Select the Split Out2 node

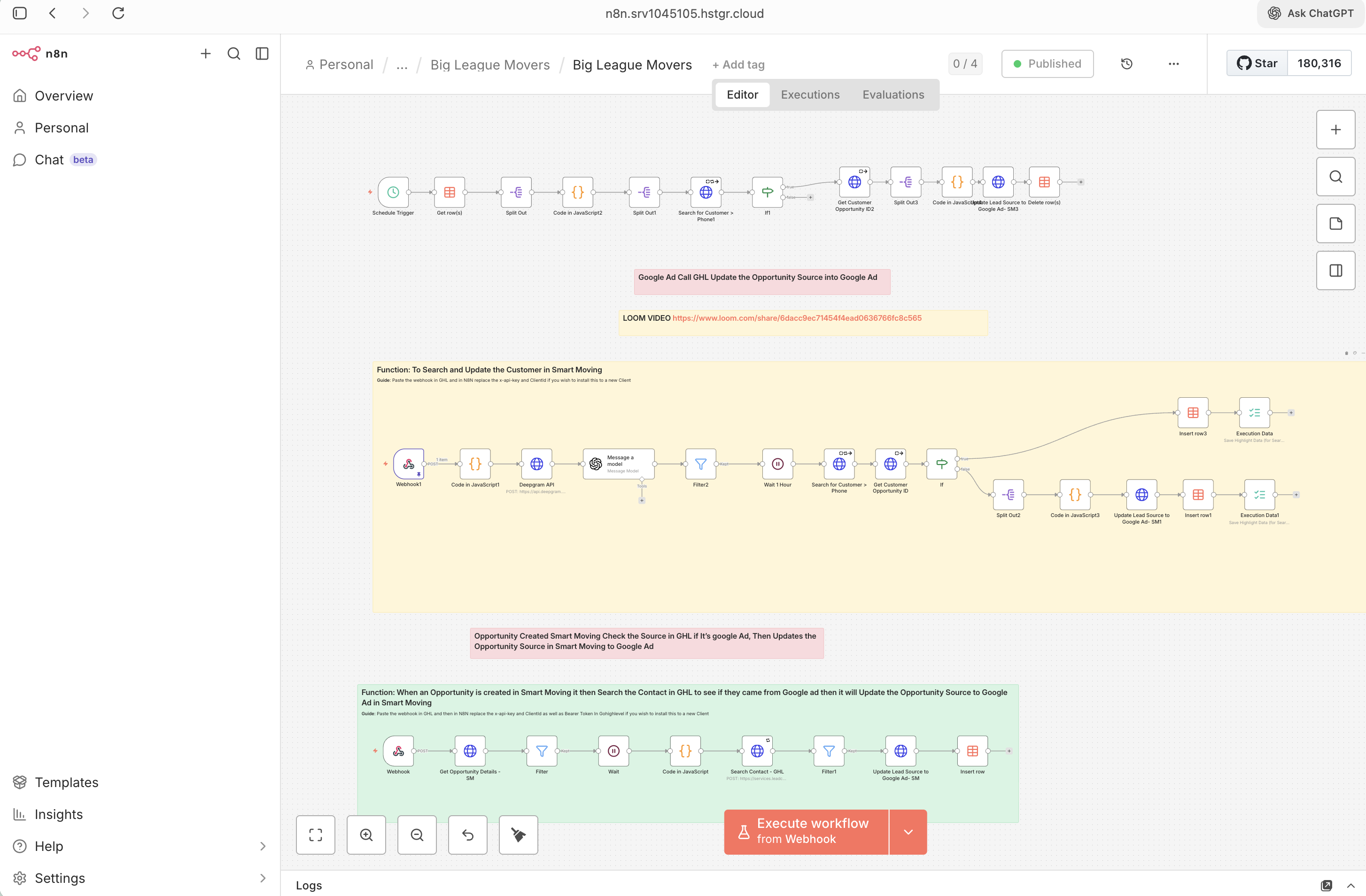coord(1009,494)
